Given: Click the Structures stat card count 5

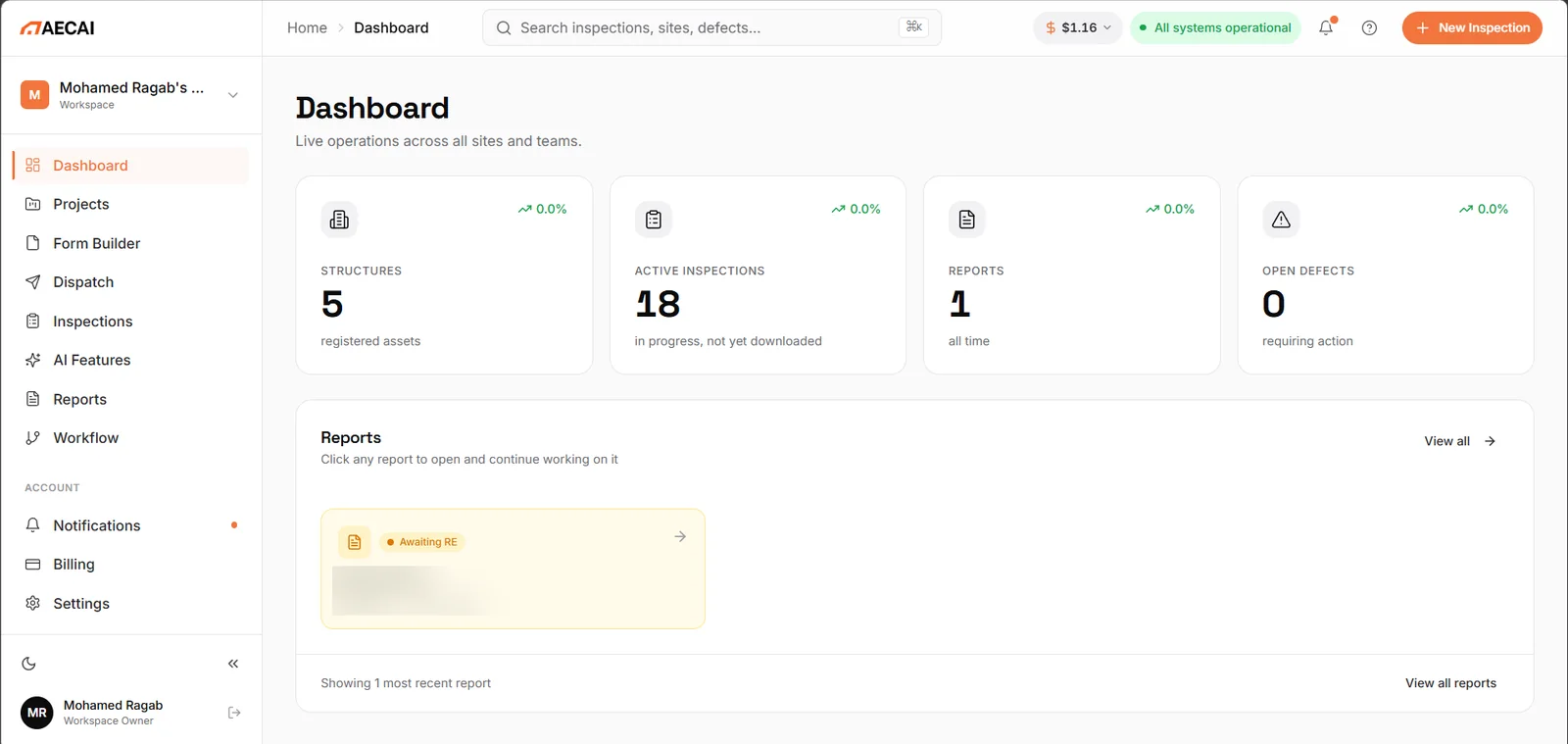Looking at the screenshot, I should tap(332, 304).
